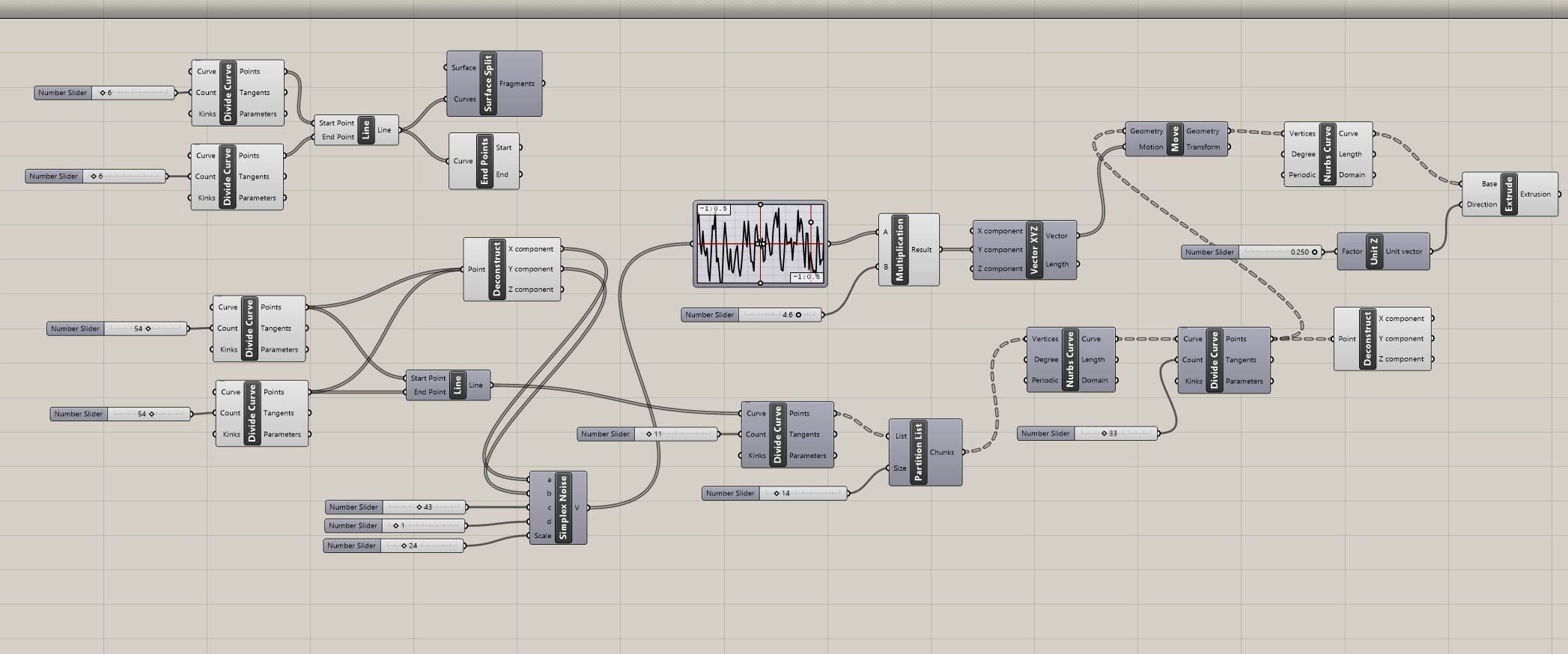Click the Base input of Extrude
The height and width of the screenshot is (654, 1568).
[x=1489, y=184]
